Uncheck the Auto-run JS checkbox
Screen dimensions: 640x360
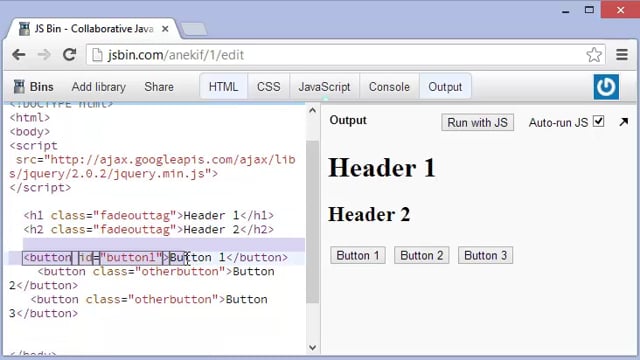pyautogui.click(x=598, y=121)
